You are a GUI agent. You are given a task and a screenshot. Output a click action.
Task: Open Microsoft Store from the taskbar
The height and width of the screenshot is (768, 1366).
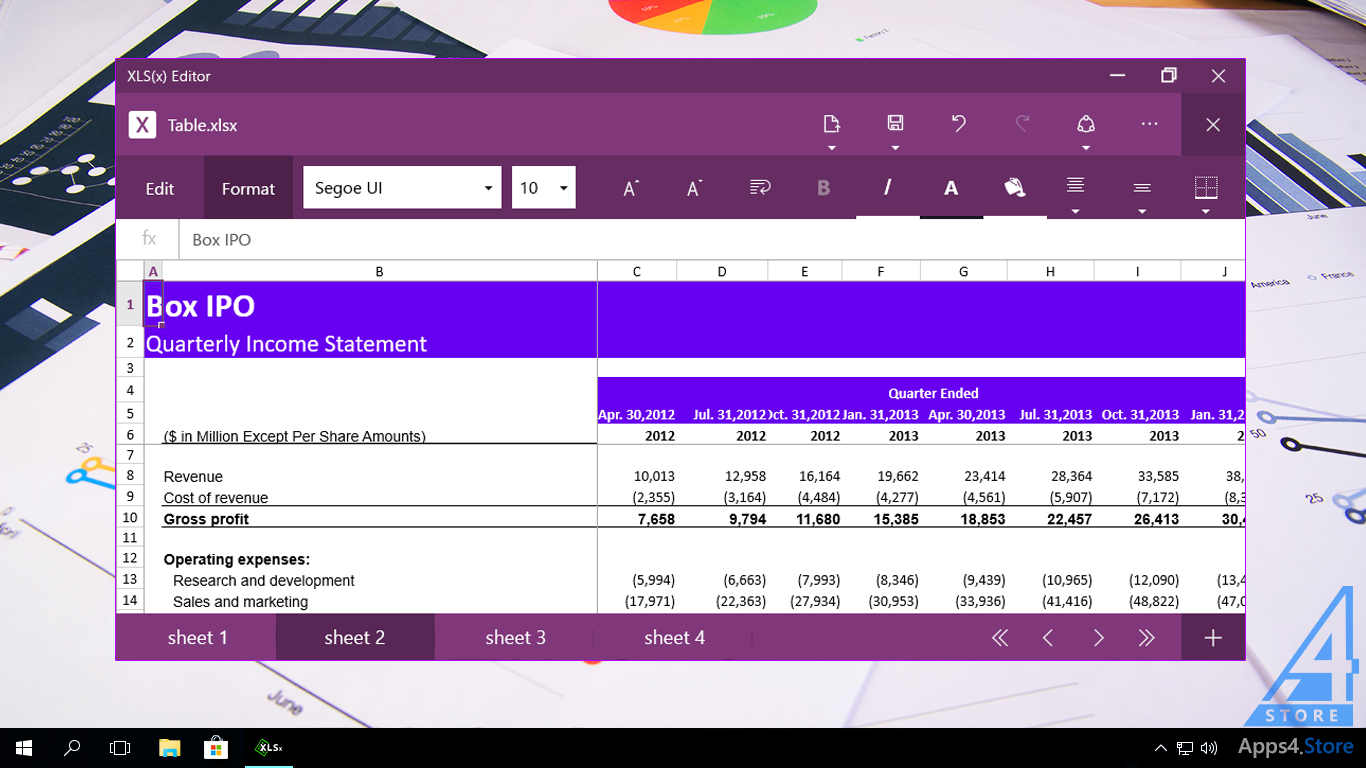point(216,747)
